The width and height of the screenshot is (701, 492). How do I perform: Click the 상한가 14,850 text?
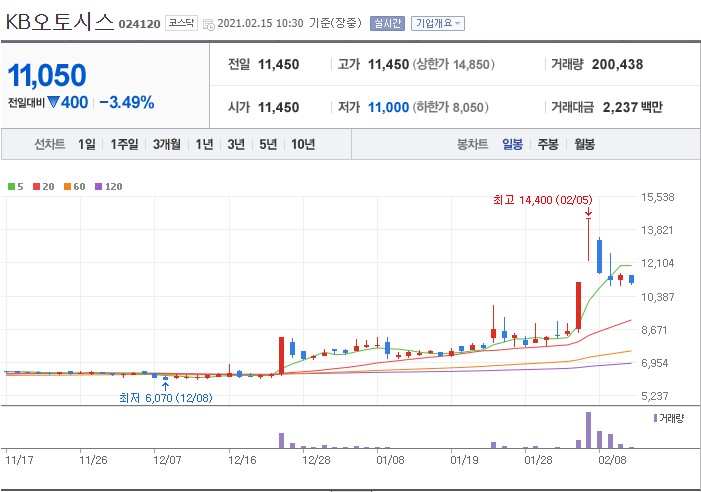click(453, 64)
